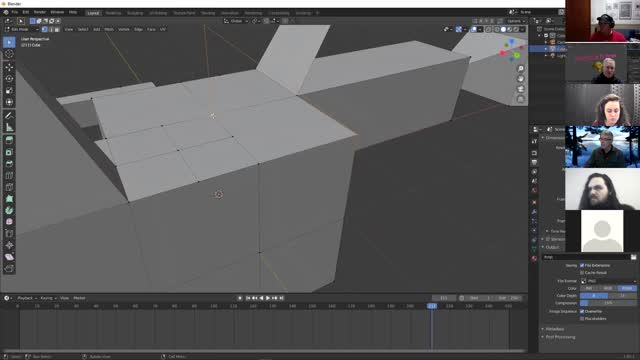Viewport: 640px width, 360px height.
Task: Toggle viewport overlays display
Action: (x=473, y=29)
